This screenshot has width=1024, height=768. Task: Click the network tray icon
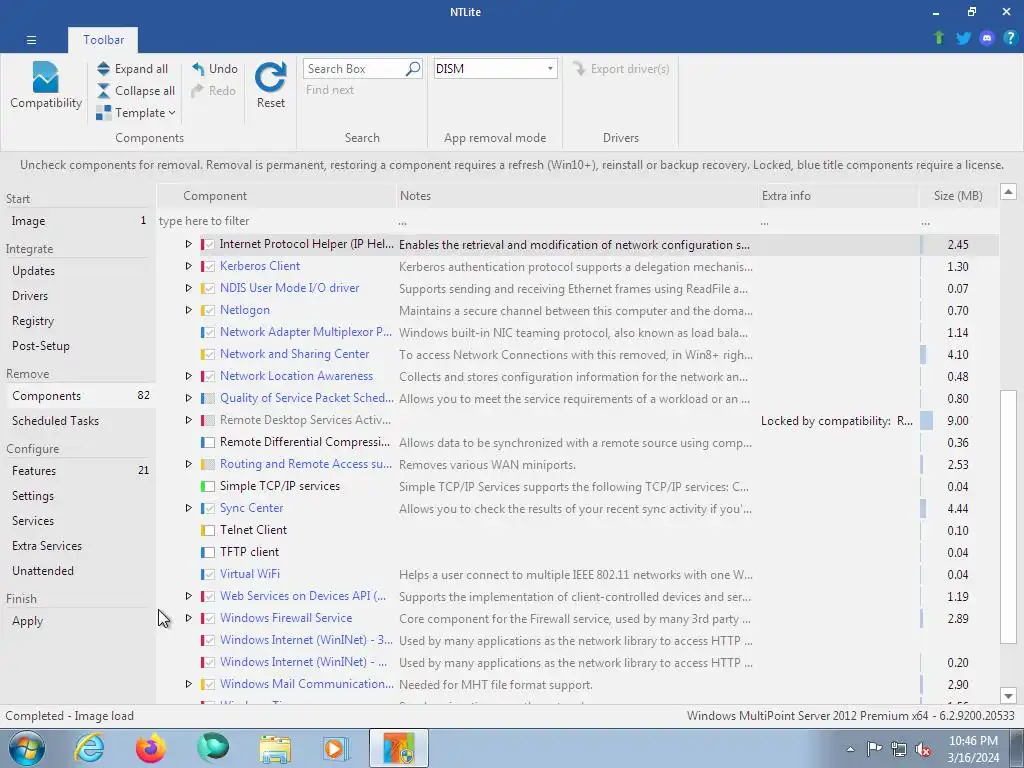pyautogui.click(x=899, y=749)
